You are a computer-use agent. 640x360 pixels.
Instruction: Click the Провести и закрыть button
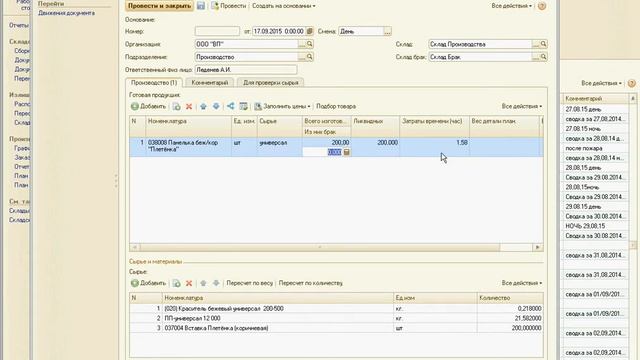(159, 6)
